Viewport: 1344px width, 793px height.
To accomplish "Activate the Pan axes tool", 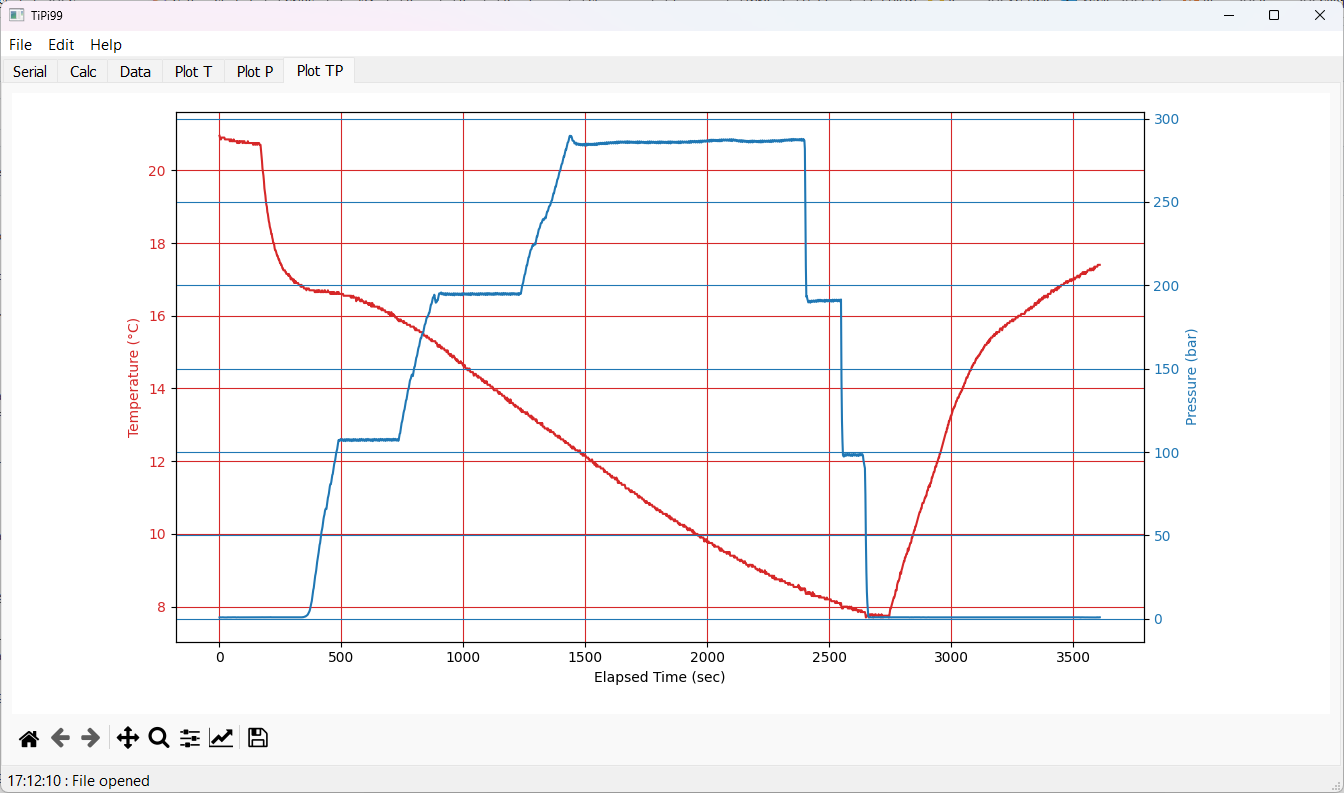I will point(128,738).
